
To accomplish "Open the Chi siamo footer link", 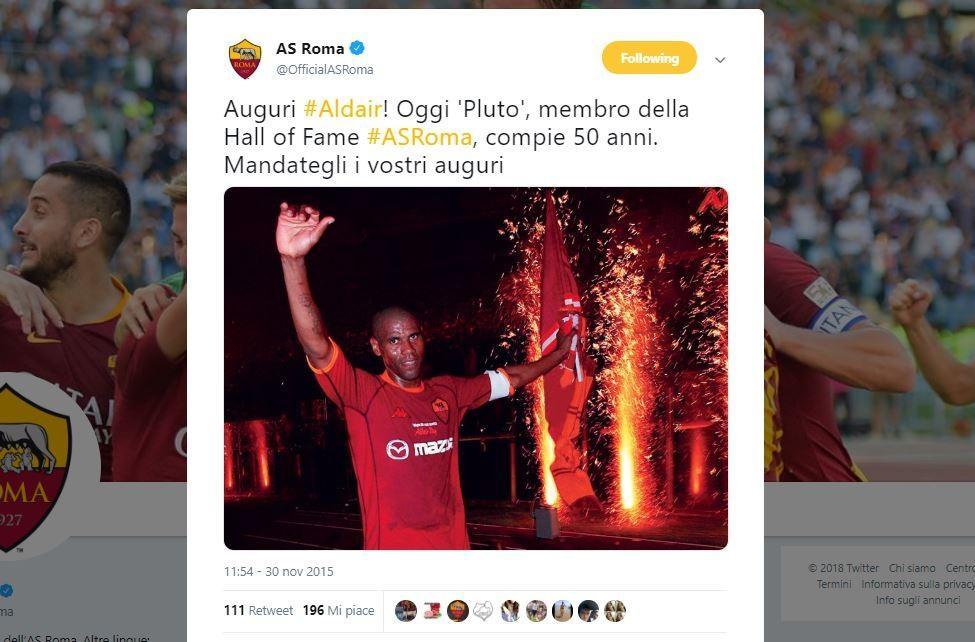I will tap(912, 568).
